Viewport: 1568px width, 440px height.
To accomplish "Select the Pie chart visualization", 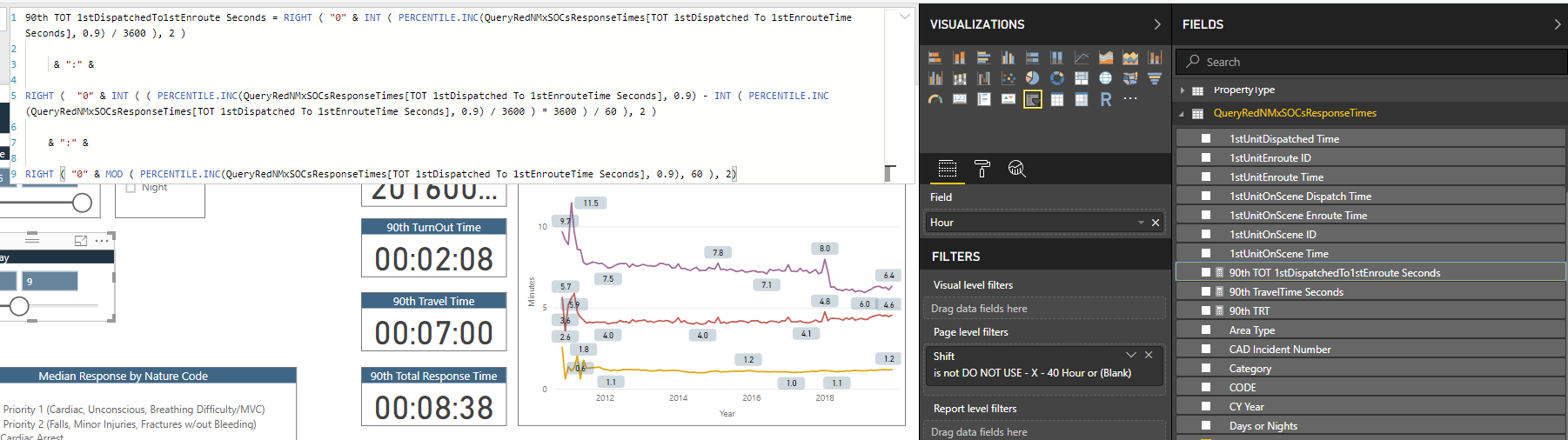I will pyautogui.click(x=1032, y=78).
